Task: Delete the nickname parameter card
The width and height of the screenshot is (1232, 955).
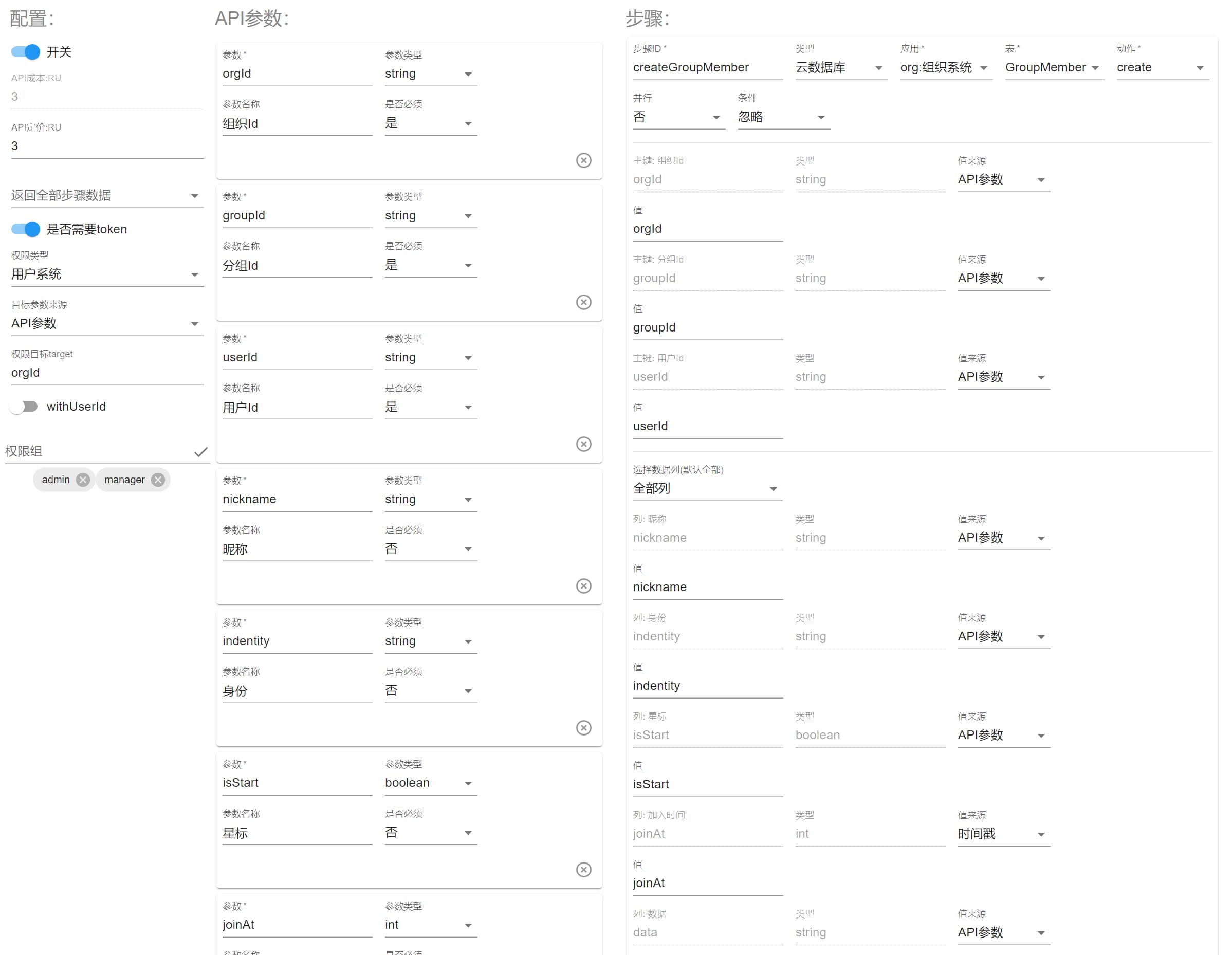Action: (x=583, y=586)
